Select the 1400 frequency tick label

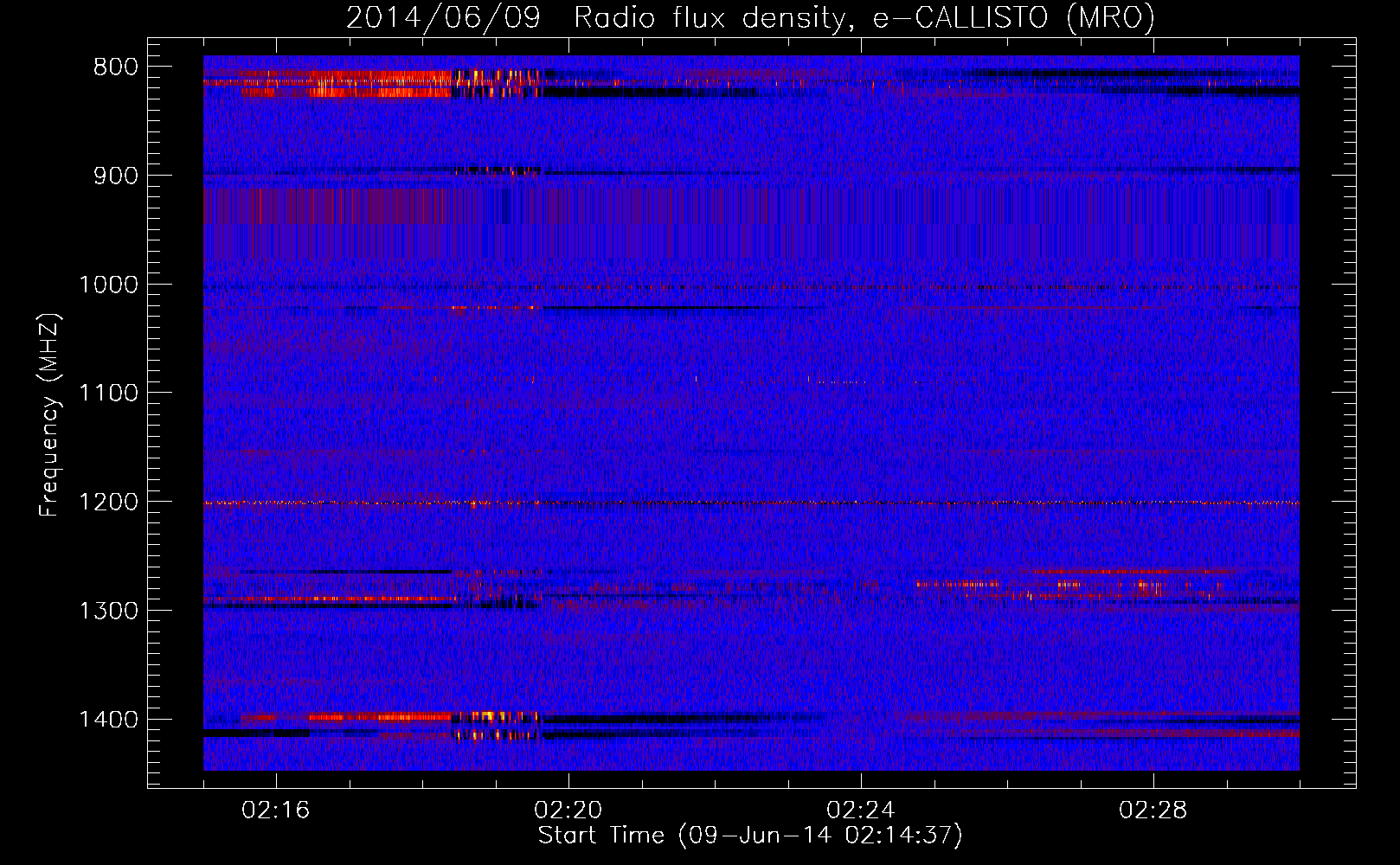pyautogui.click(x=108, y=720)
